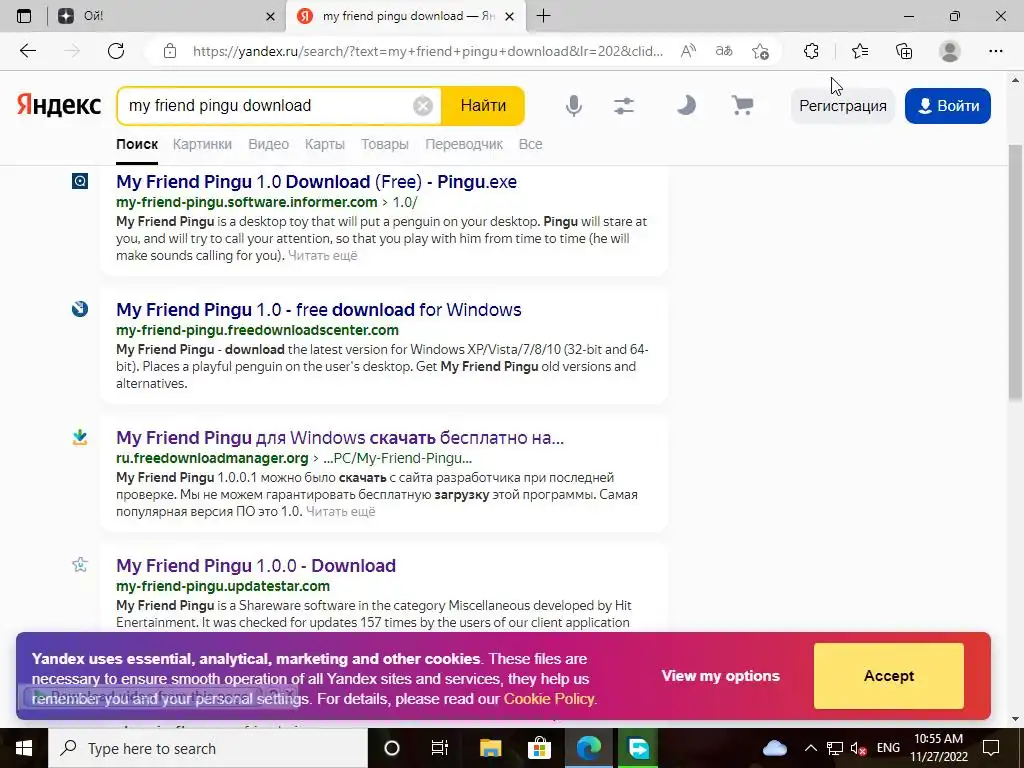Image resolution: width=1024 pixels, height=768 pixels.
Task: Go to the Яндекс logo homepage
Action: (x=59, y=105)
